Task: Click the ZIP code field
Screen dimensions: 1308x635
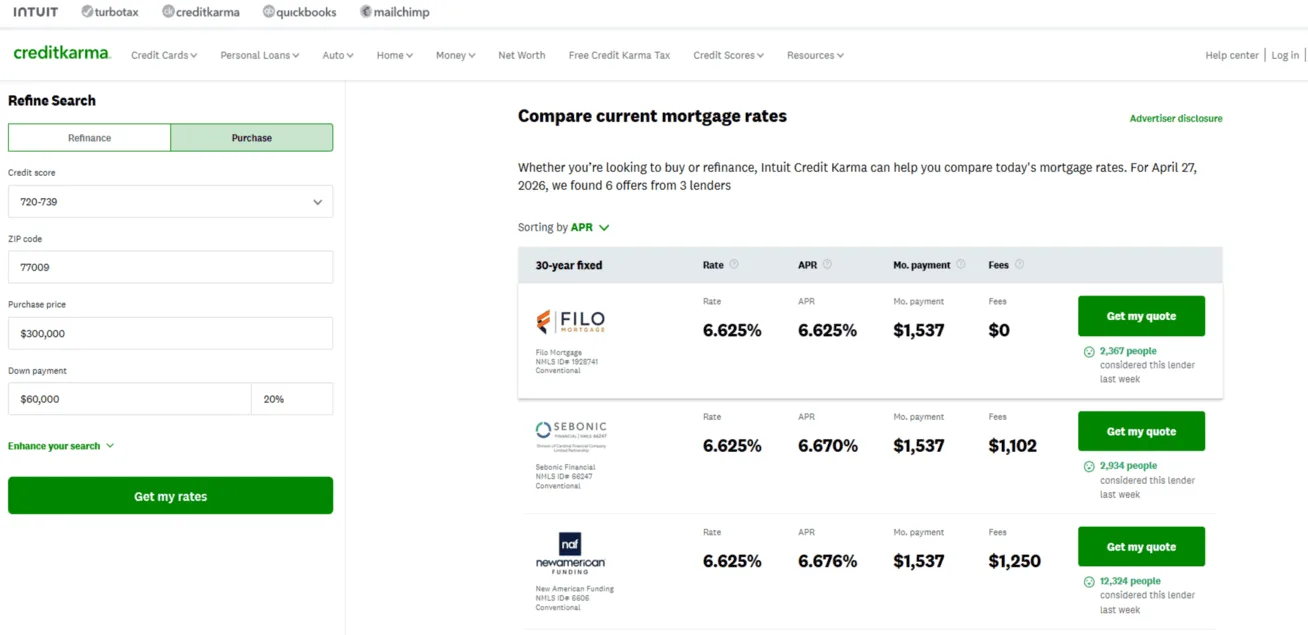Action: point(170,267)
